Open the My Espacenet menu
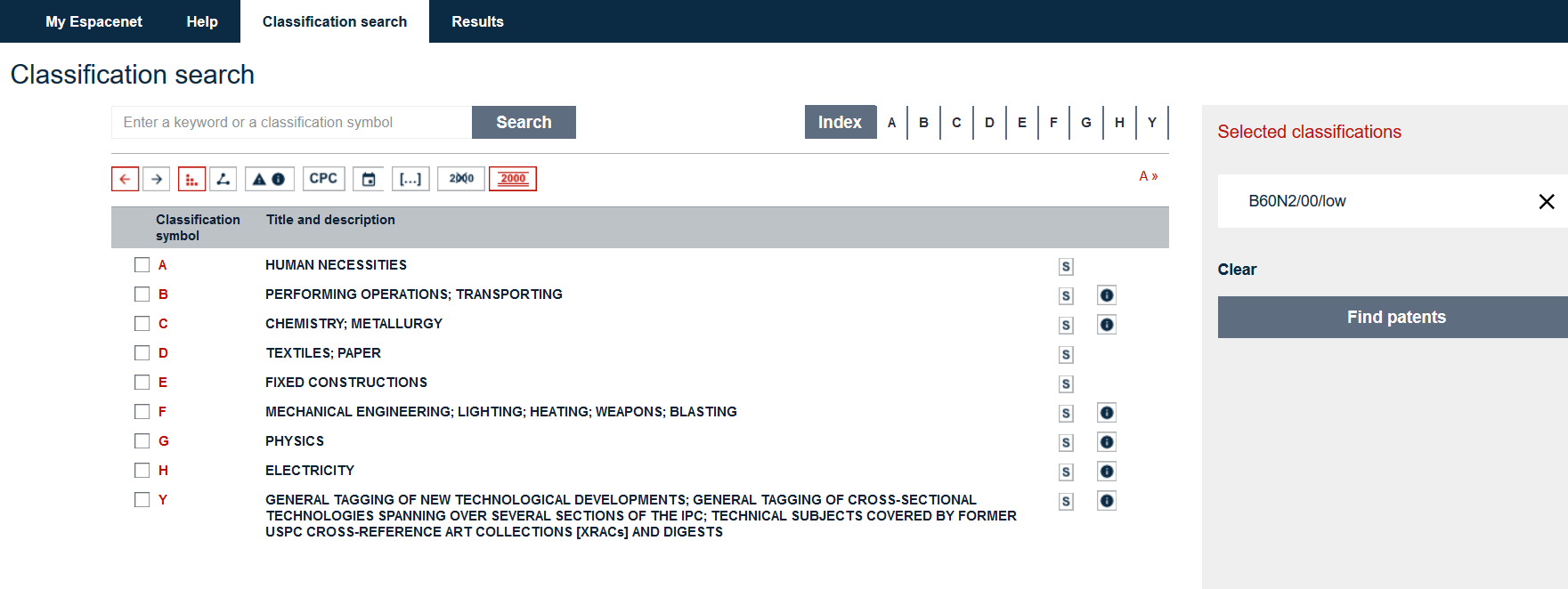Viewport: 1568px width, 589px height. 93,21
